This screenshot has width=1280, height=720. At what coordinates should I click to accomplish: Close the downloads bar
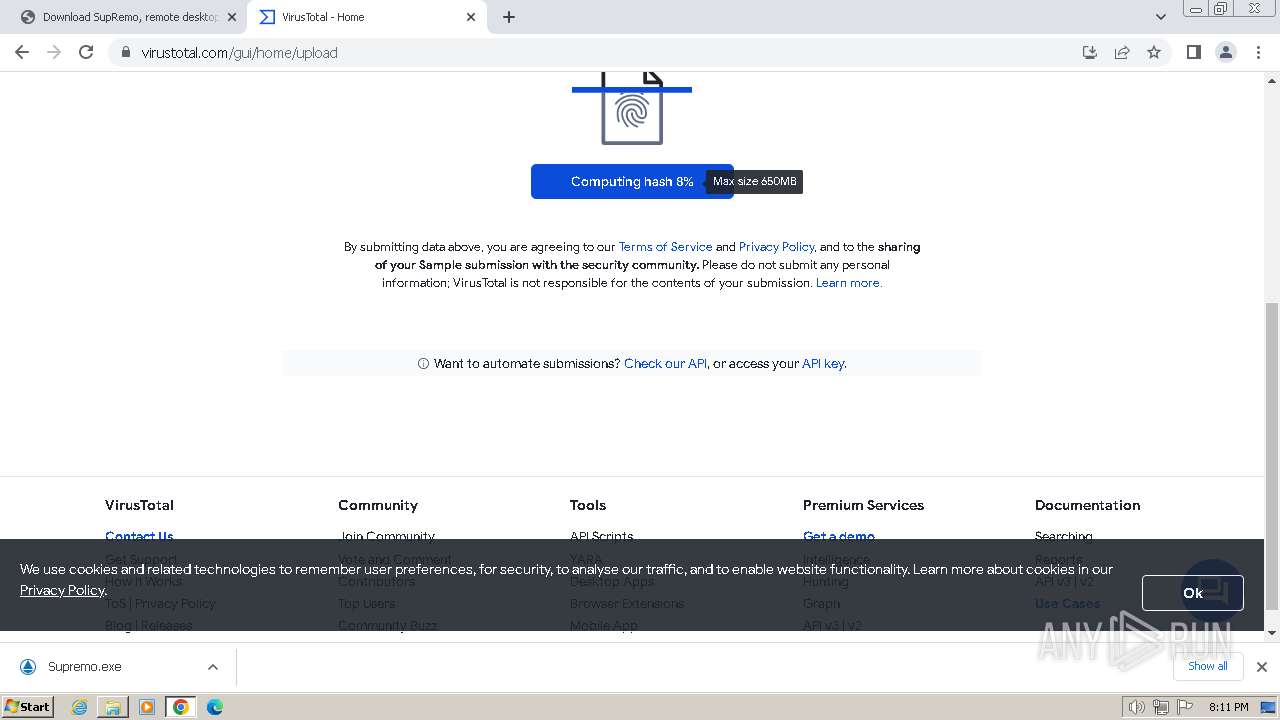pyautogui.click(x=1262, y=667)
